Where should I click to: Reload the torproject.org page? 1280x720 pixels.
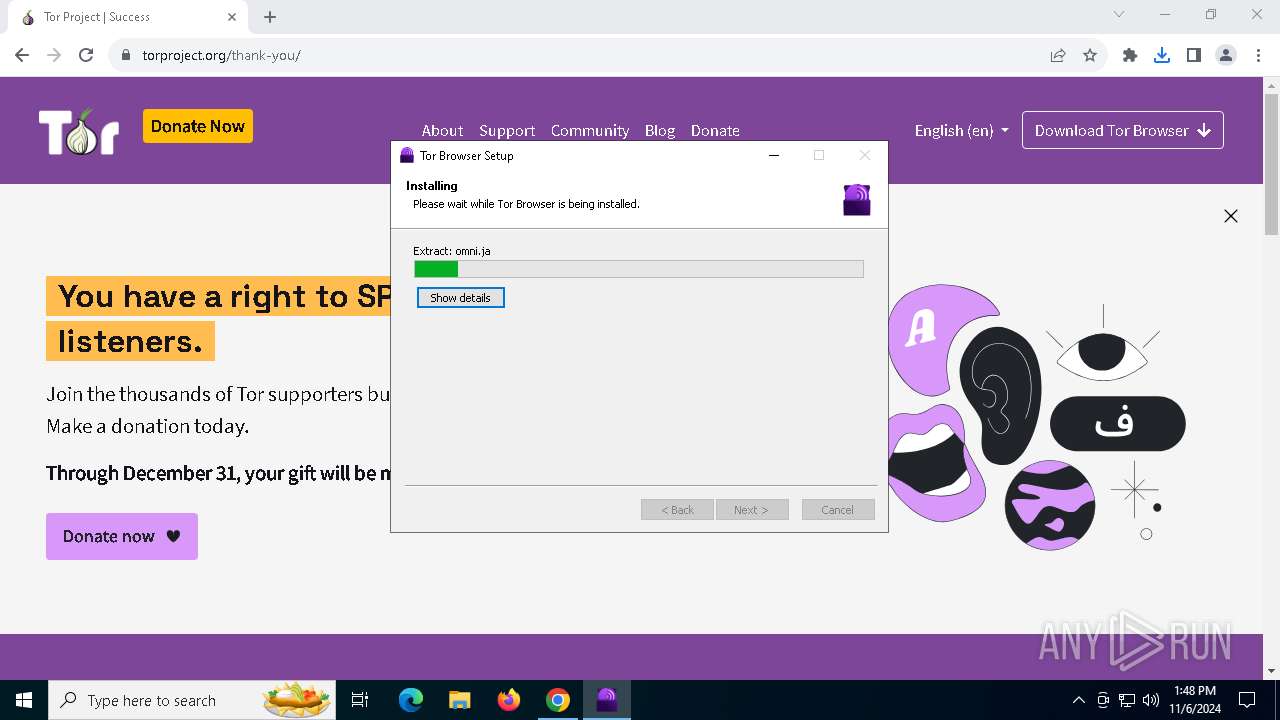[86, 55]
